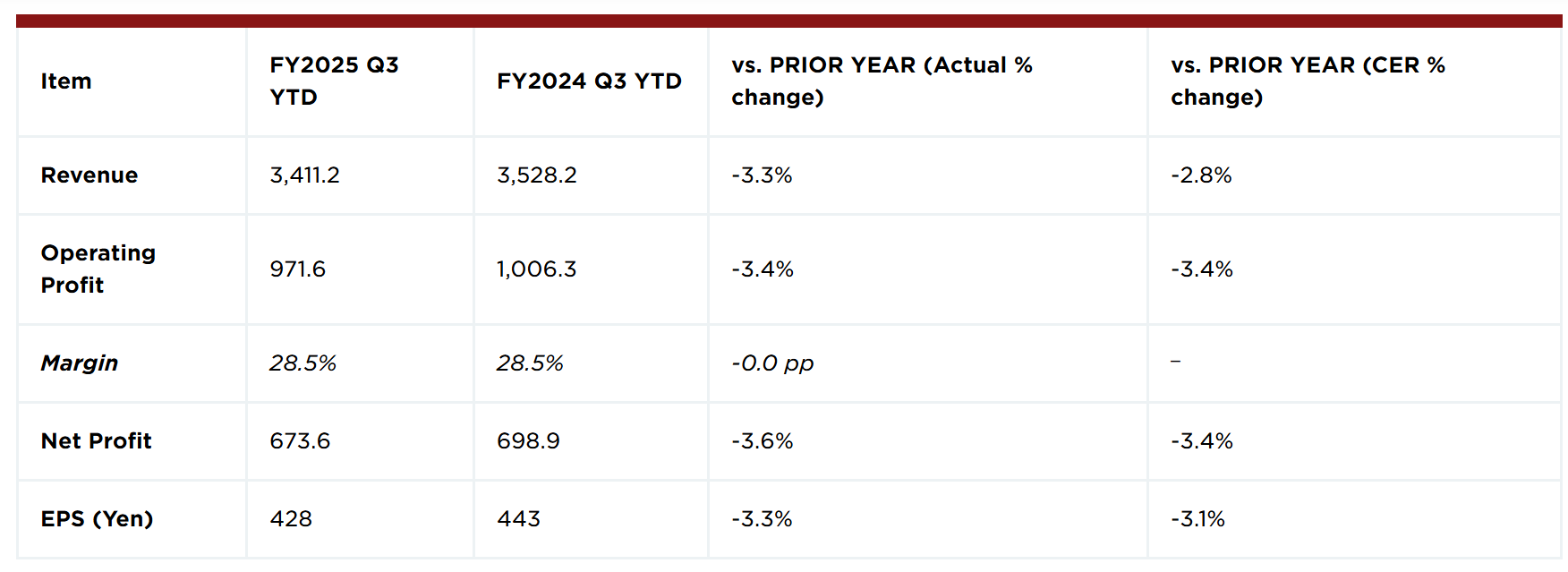Click the "Item" column header
This screenshot has height=572, width=1568.
66,81
